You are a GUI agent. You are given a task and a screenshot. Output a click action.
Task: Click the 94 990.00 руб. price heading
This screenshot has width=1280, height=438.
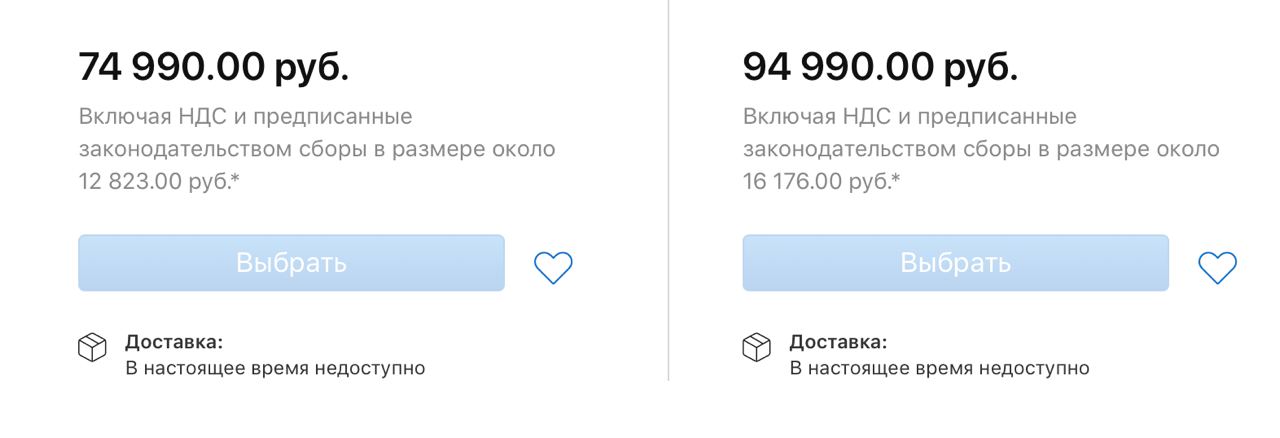880,67
